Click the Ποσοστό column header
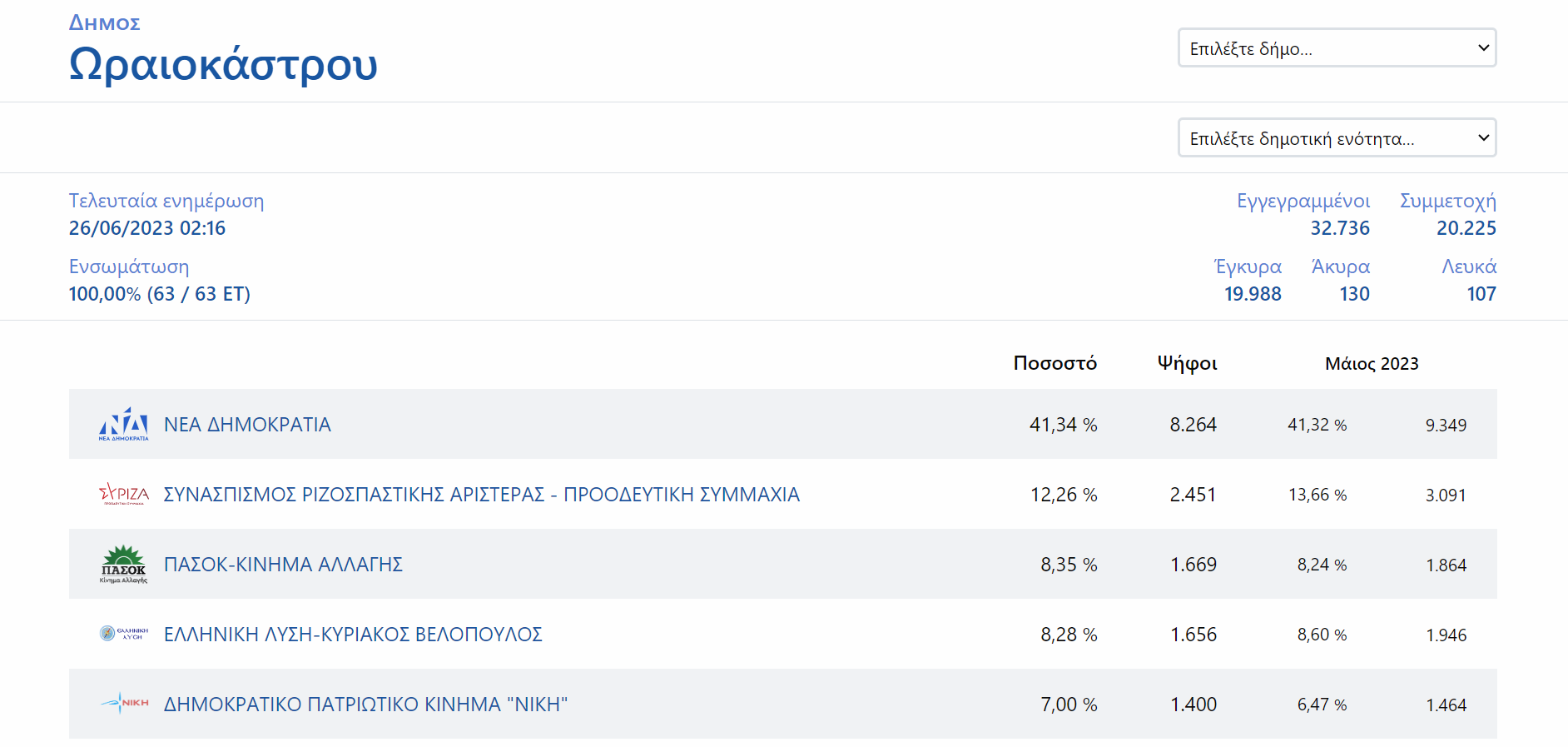The width and height of the screenshot is (1568, 747). pyautogui.click(x=1054, y=363)
